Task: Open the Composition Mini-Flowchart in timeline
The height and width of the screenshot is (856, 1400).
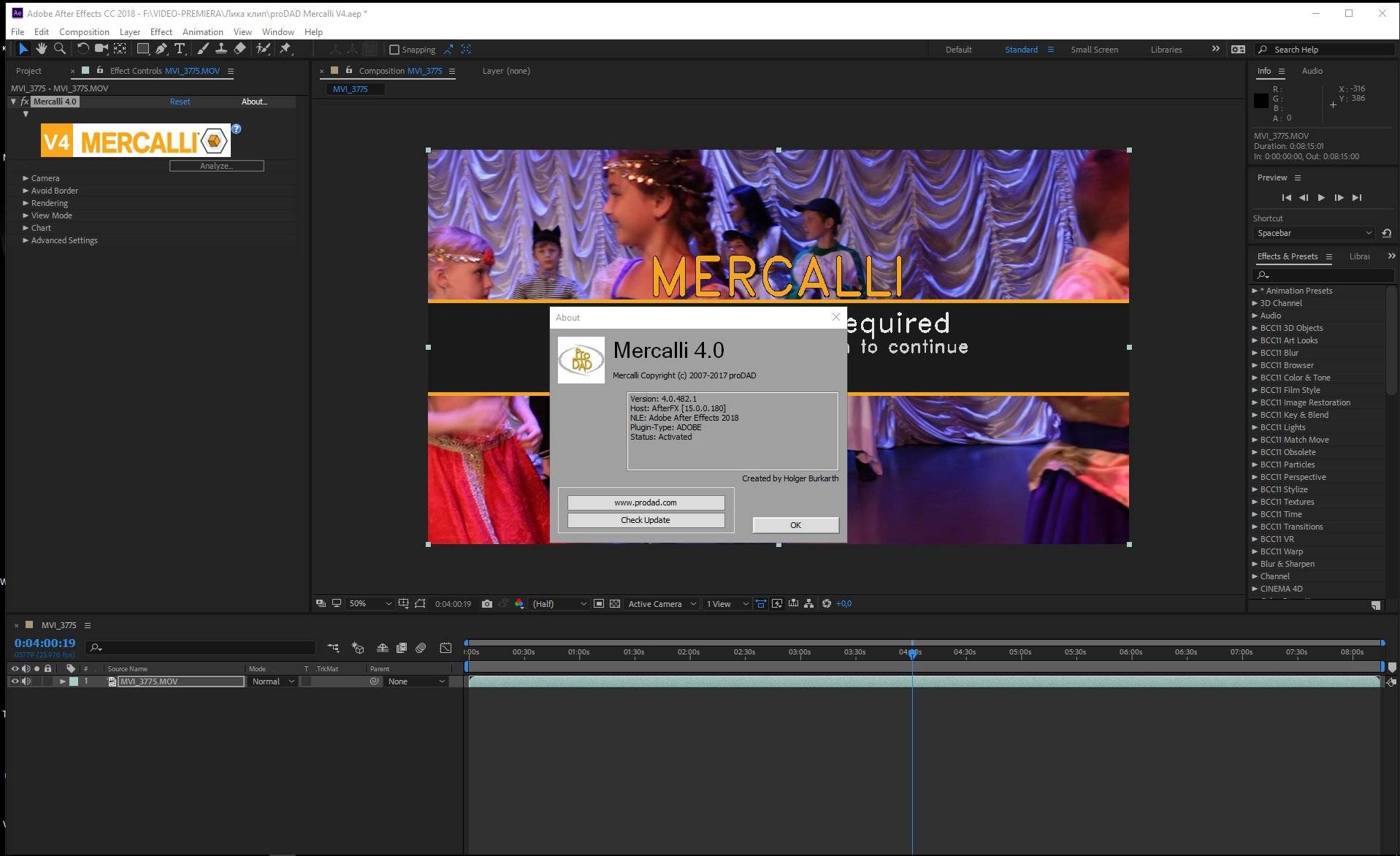Action: point(333,648)
